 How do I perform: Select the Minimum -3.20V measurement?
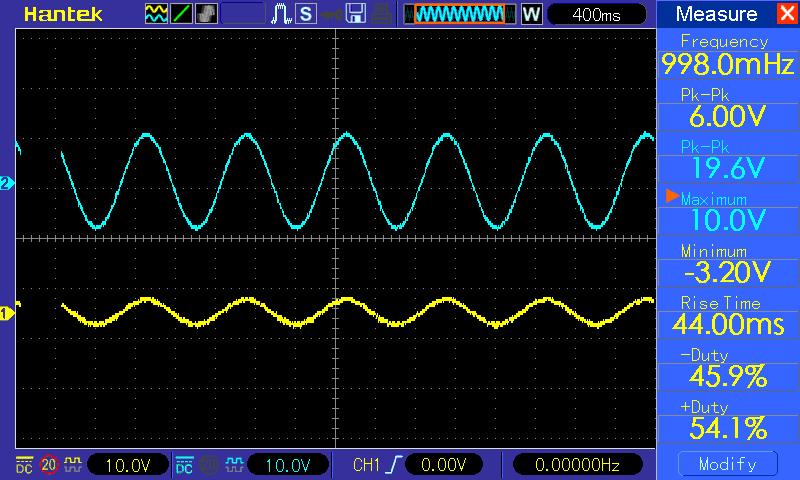coord(728,264)
